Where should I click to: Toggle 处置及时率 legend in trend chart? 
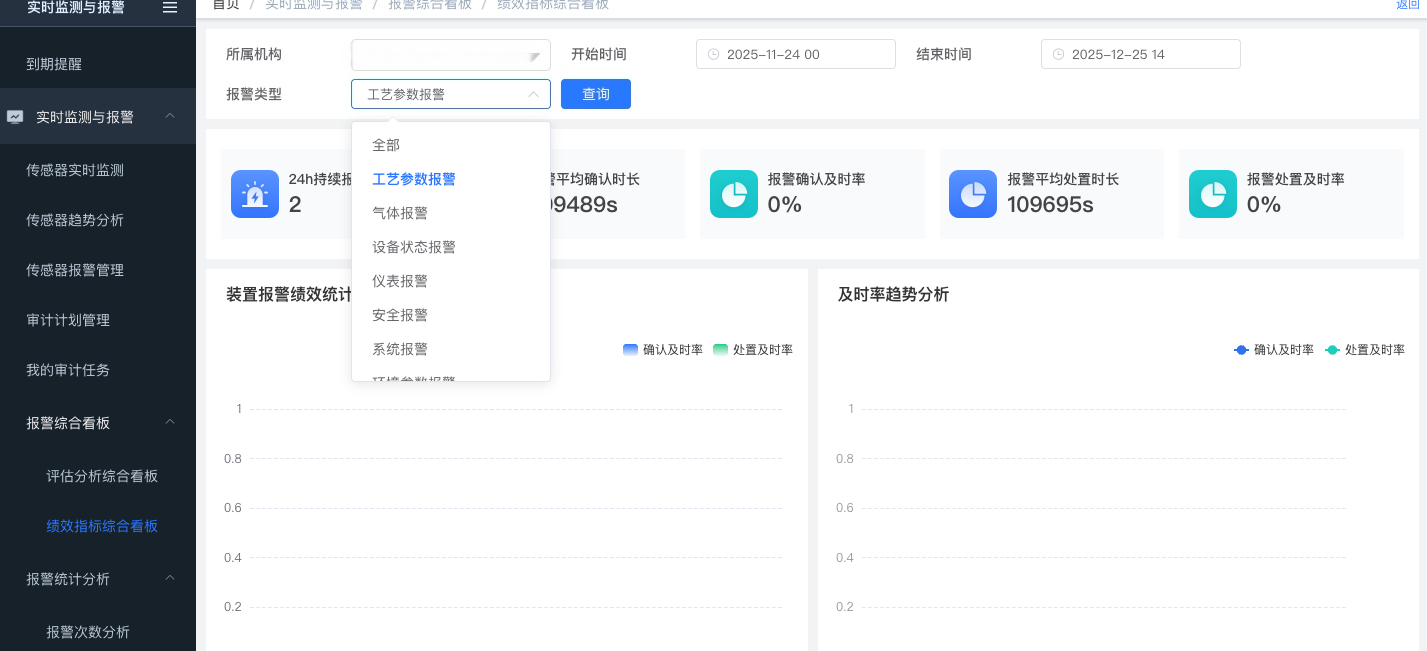coord(1365,350)
